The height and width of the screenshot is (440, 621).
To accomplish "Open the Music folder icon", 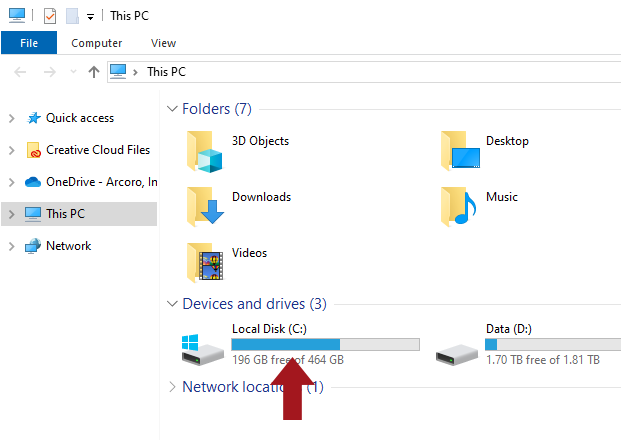I will 458,206.
